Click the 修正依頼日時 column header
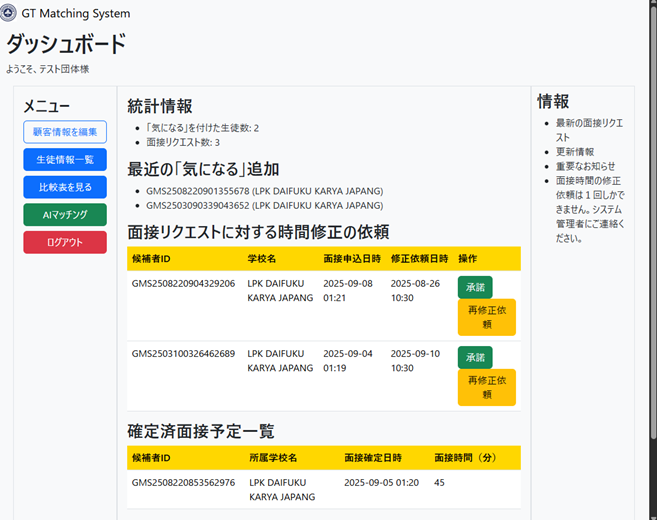 pos(418,258)
